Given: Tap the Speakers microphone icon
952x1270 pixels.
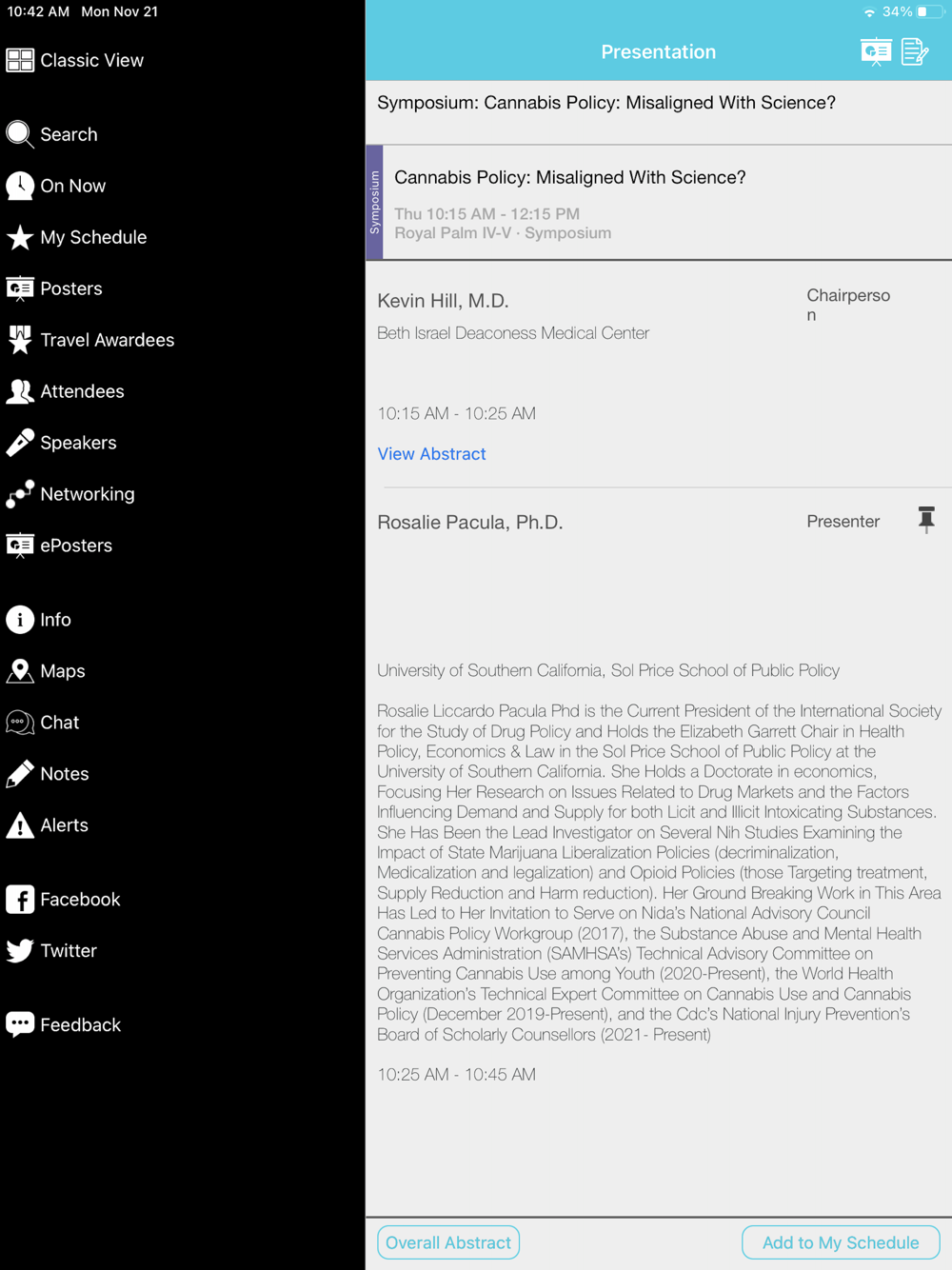Looking at the screenshot, I should point(20,443).
